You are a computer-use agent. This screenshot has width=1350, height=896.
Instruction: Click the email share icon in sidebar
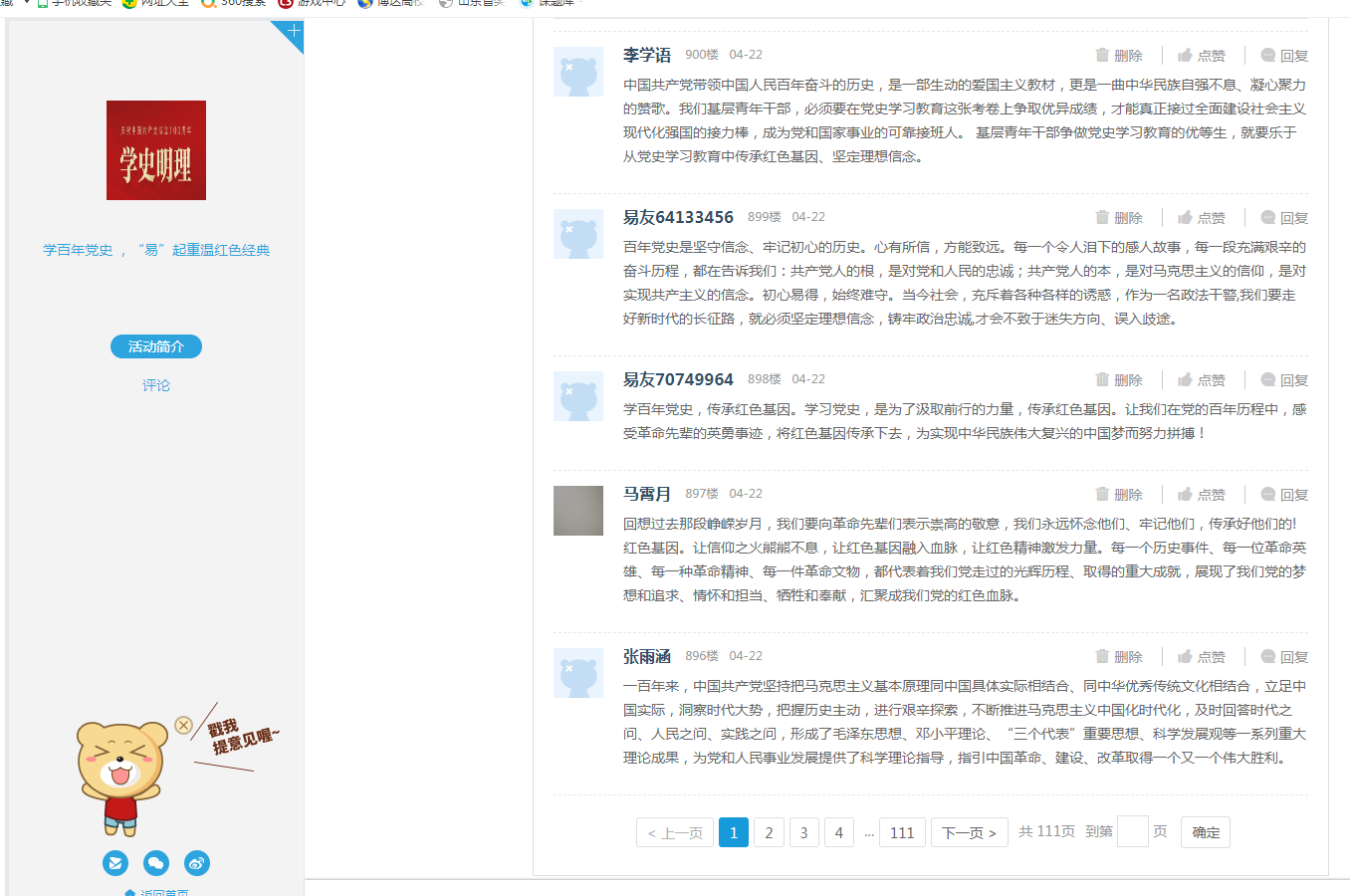tap(114, 863)
